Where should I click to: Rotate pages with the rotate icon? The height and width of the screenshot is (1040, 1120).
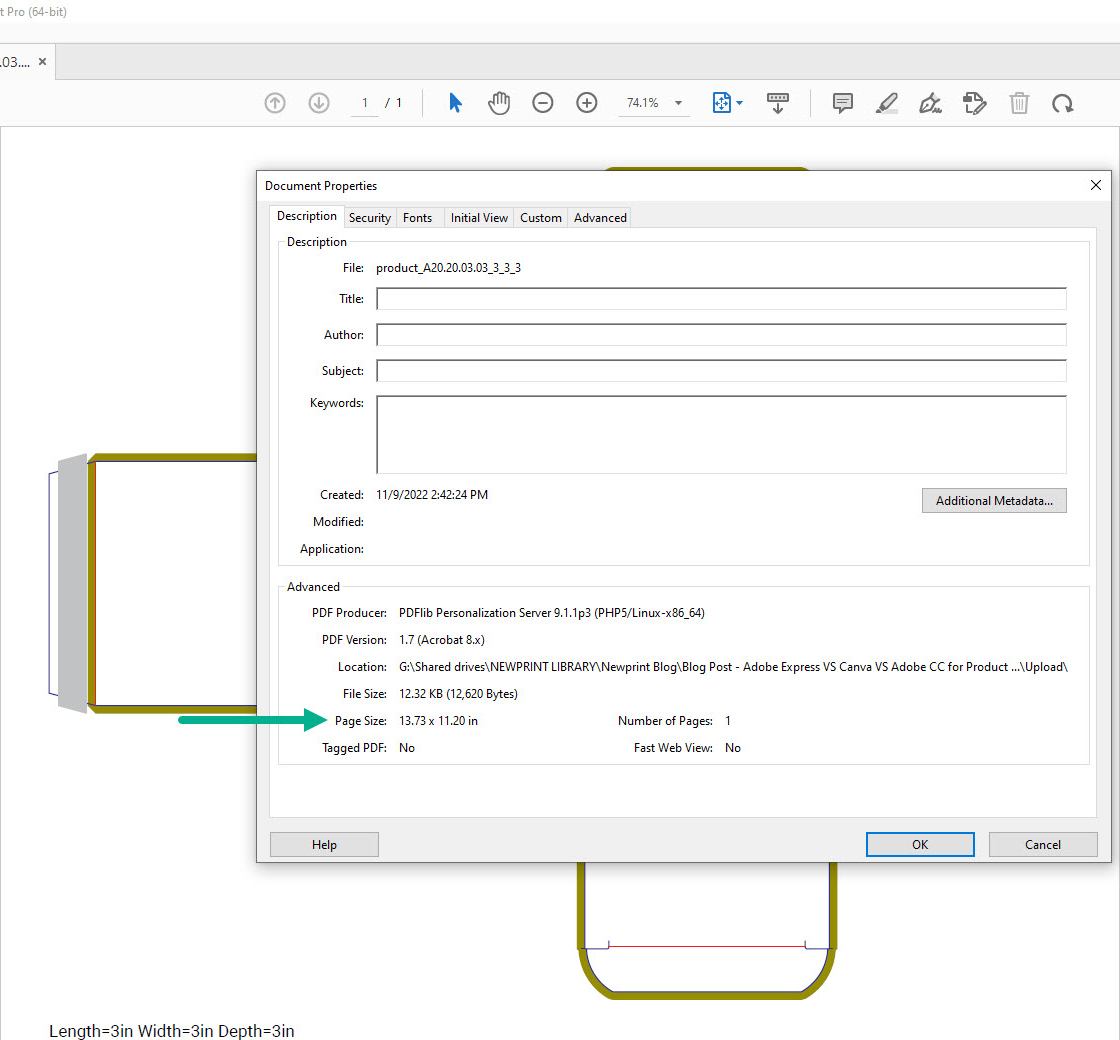pos(1063,102)
